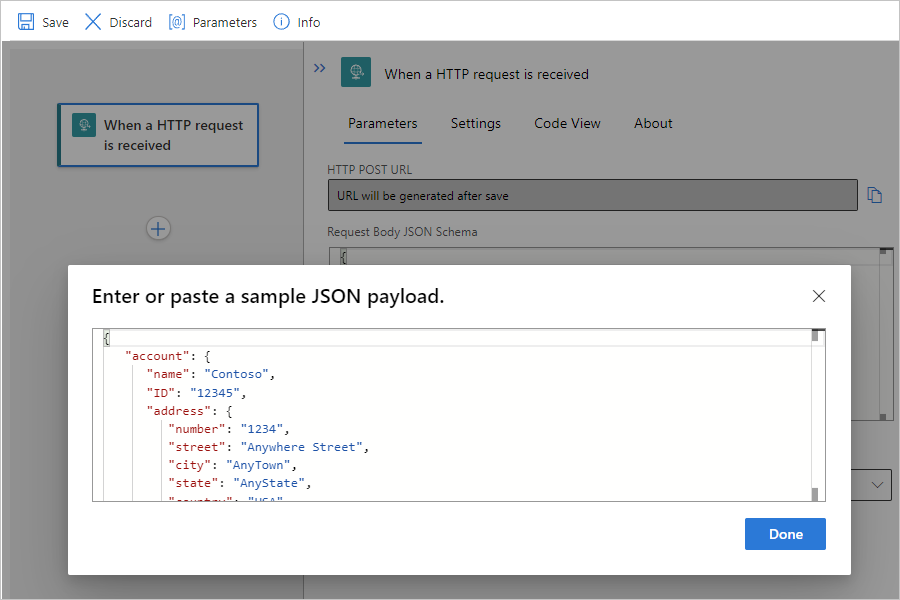The height and width of the screenshot is (600, 900).
Task: Discard changes using the X toolbar icon
Action: 93,21
